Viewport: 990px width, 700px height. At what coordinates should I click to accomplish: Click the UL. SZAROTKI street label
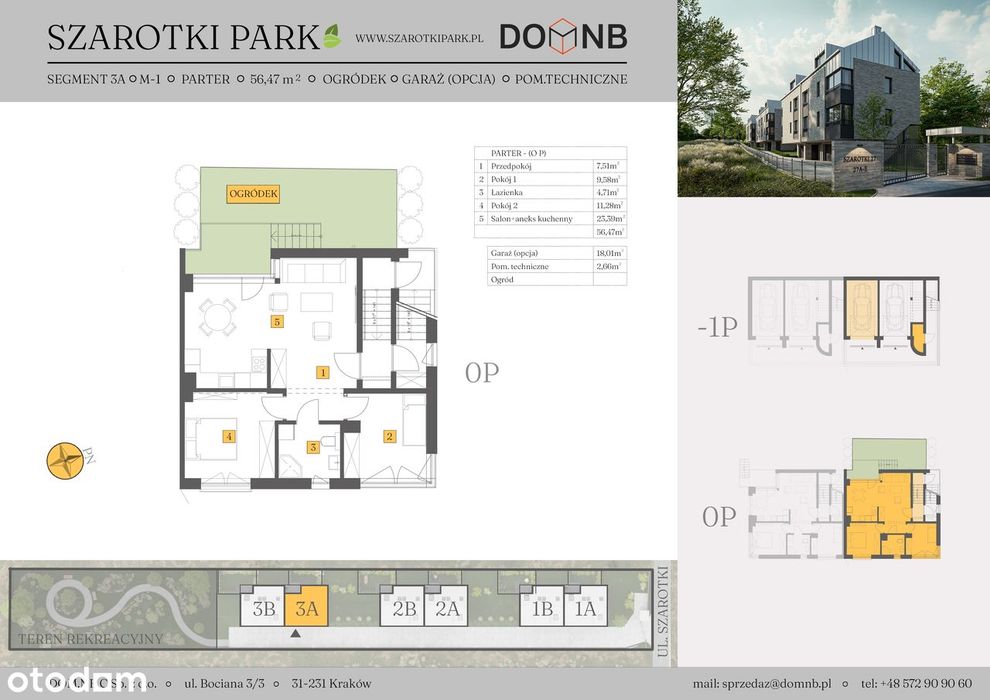(x=662, y=612)
